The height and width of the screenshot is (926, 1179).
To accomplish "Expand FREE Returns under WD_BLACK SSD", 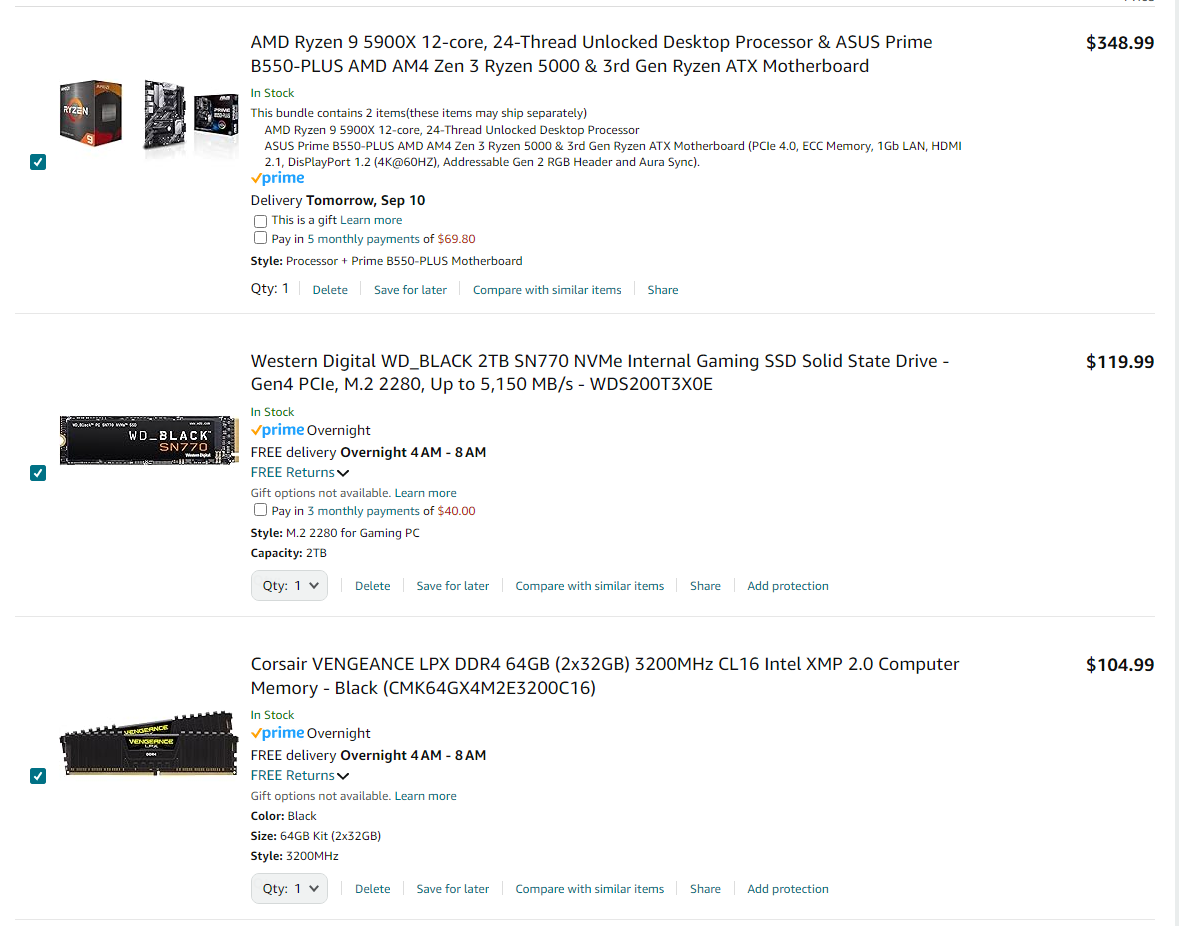I will tap(300, 473).
